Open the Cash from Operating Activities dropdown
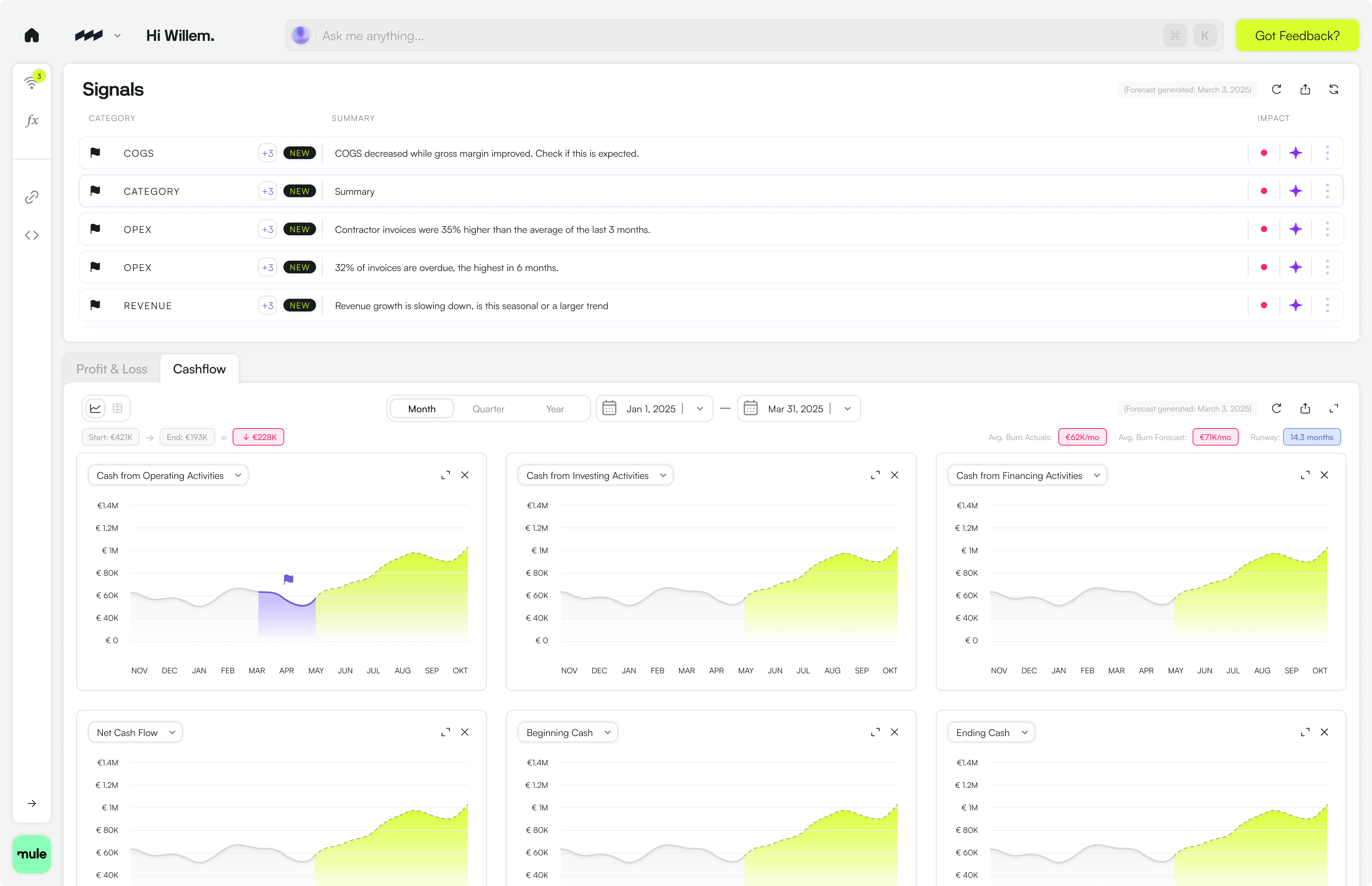Viewport: 1372px width, 886px height. [168, 475]
